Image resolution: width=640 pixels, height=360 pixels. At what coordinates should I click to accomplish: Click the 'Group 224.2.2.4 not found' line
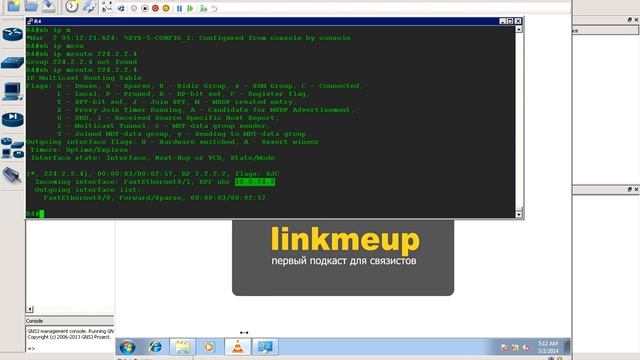[82, 62]
